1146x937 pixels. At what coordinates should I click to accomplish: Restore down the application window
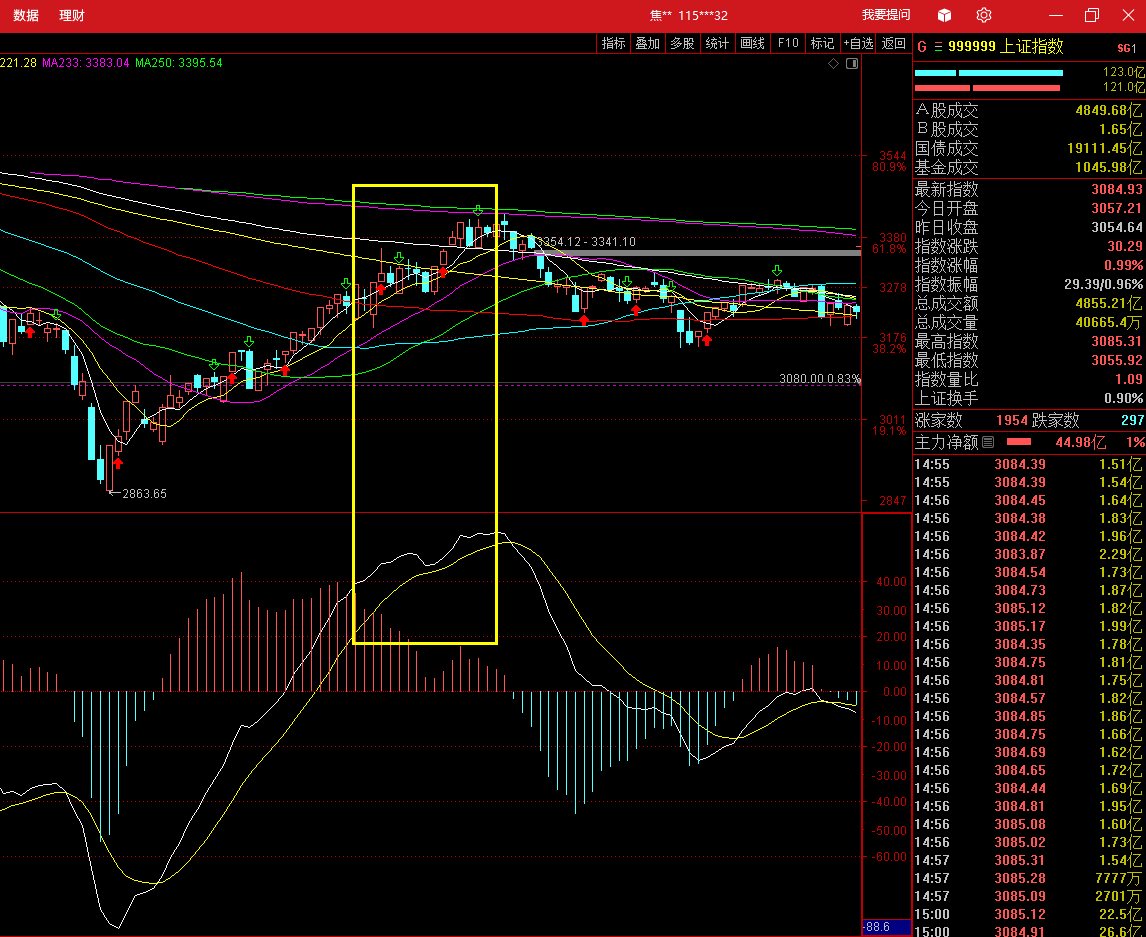[1092, 15]
